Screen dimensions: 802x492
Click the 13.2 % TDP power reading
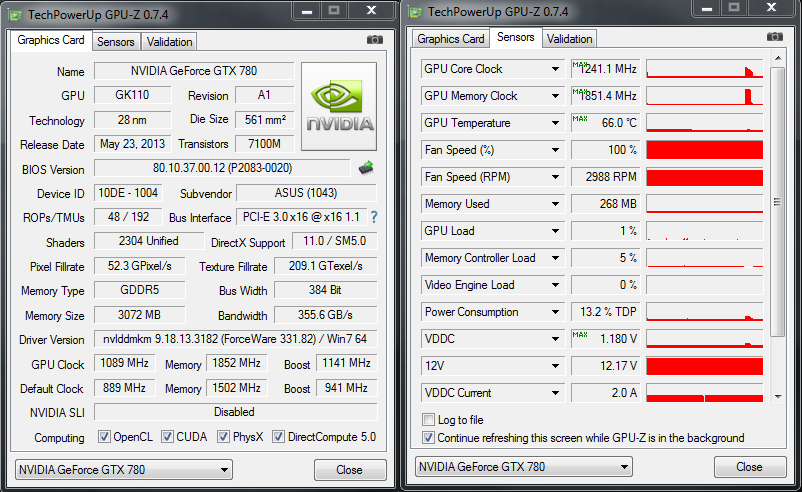pyautogui.click(x=605, y=312)
